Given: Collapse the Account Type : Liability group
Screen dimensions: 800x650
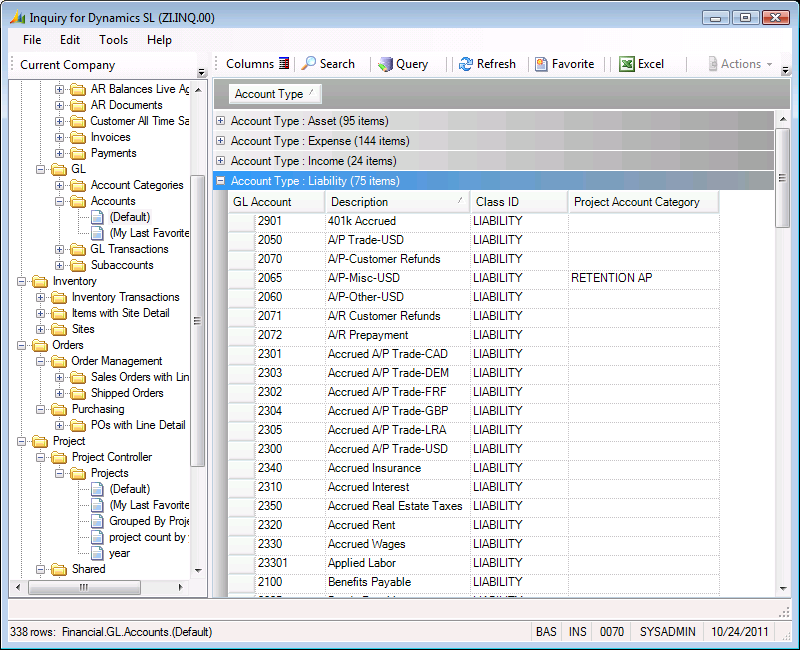Looking at the screenshot, I should click(221, 181).
